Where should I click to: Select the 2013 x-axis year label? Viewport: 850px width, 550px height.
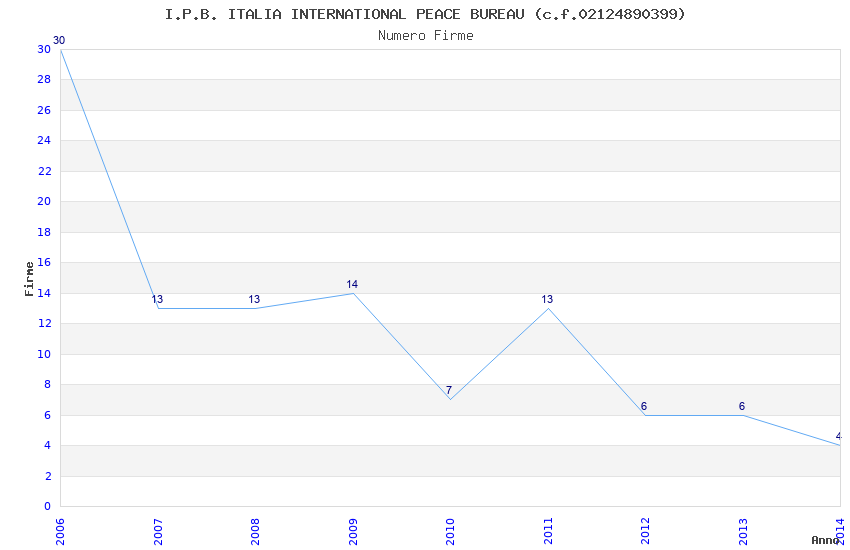coord(743,532)
